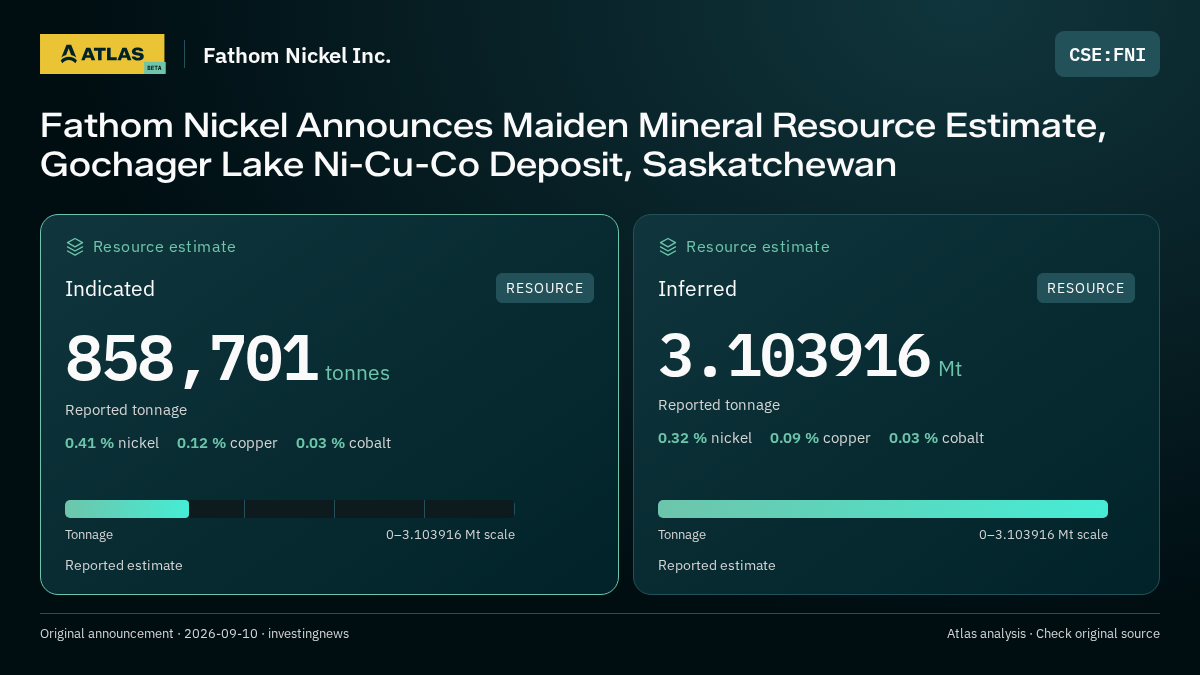Click the RESOURCE tag on Indicated card
The height and width of the screenshot is (675, 1200).
click(545, 288)
